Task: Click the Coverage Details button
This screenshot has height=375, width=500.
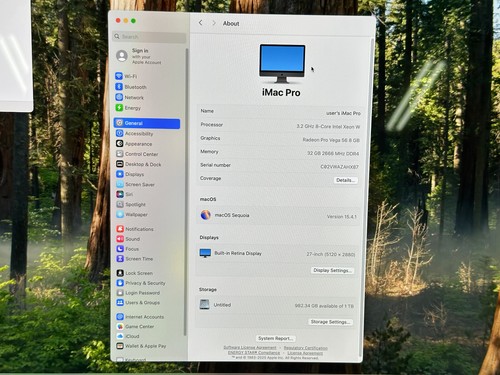Action: pos(346,180)
